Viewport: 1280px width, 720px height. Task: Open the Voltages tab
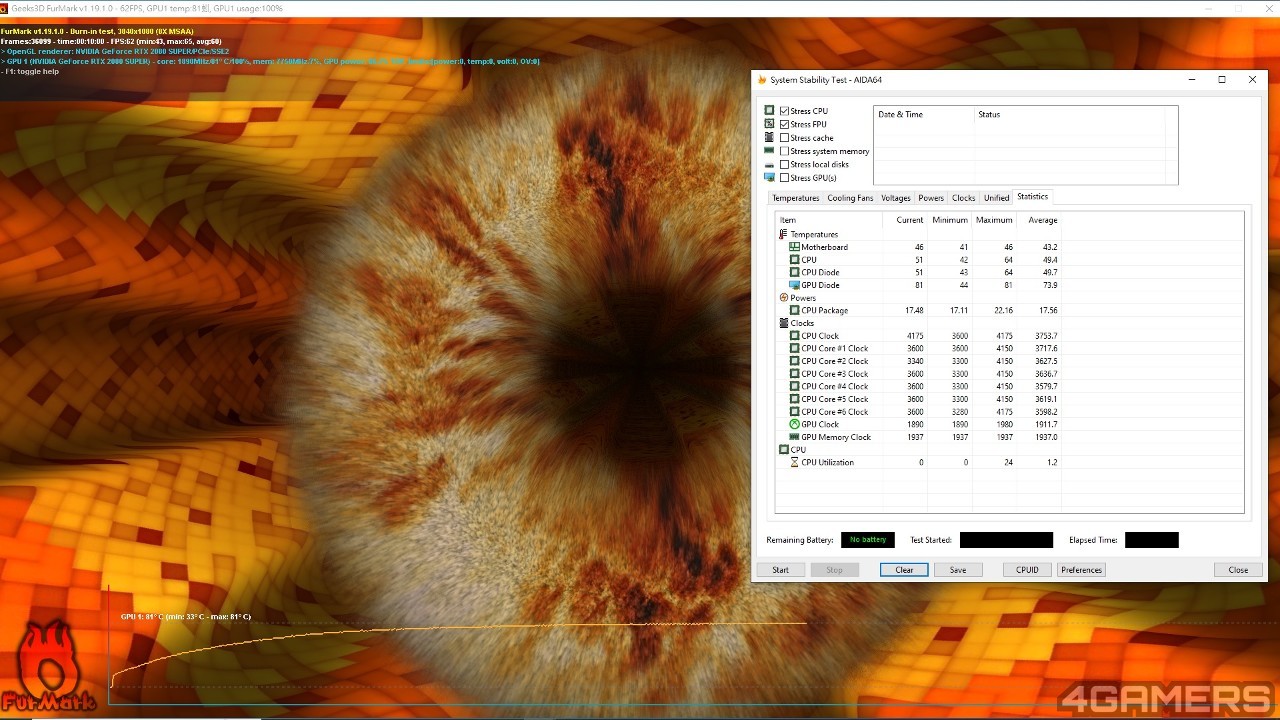(x=896, y=198)
